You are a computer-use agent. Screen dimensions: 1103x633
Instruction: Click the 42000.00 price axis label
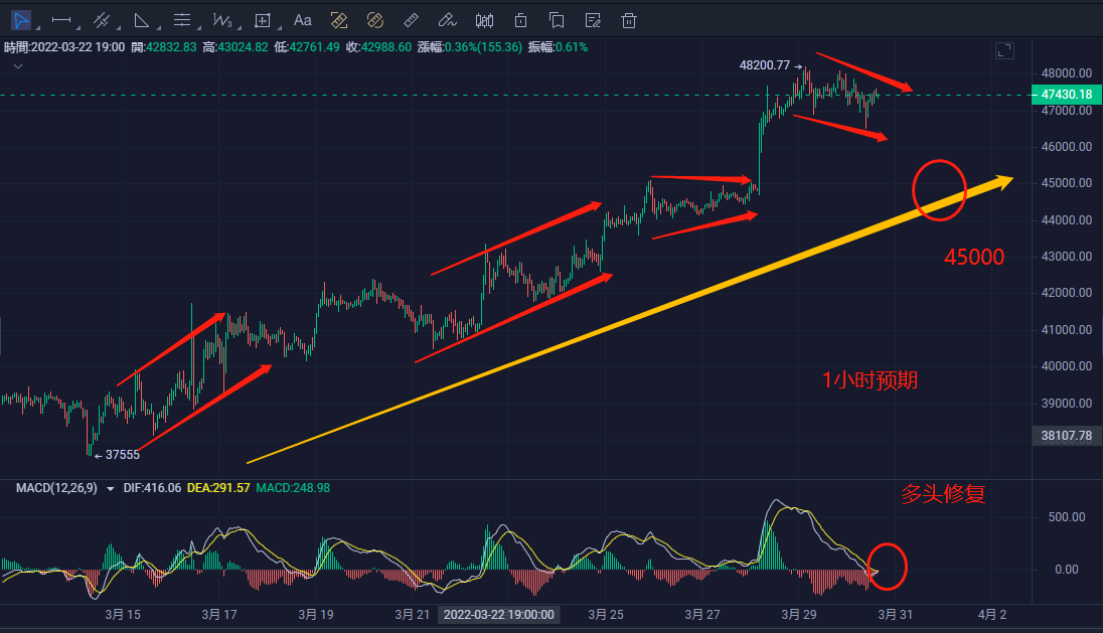coord(1066,293)
